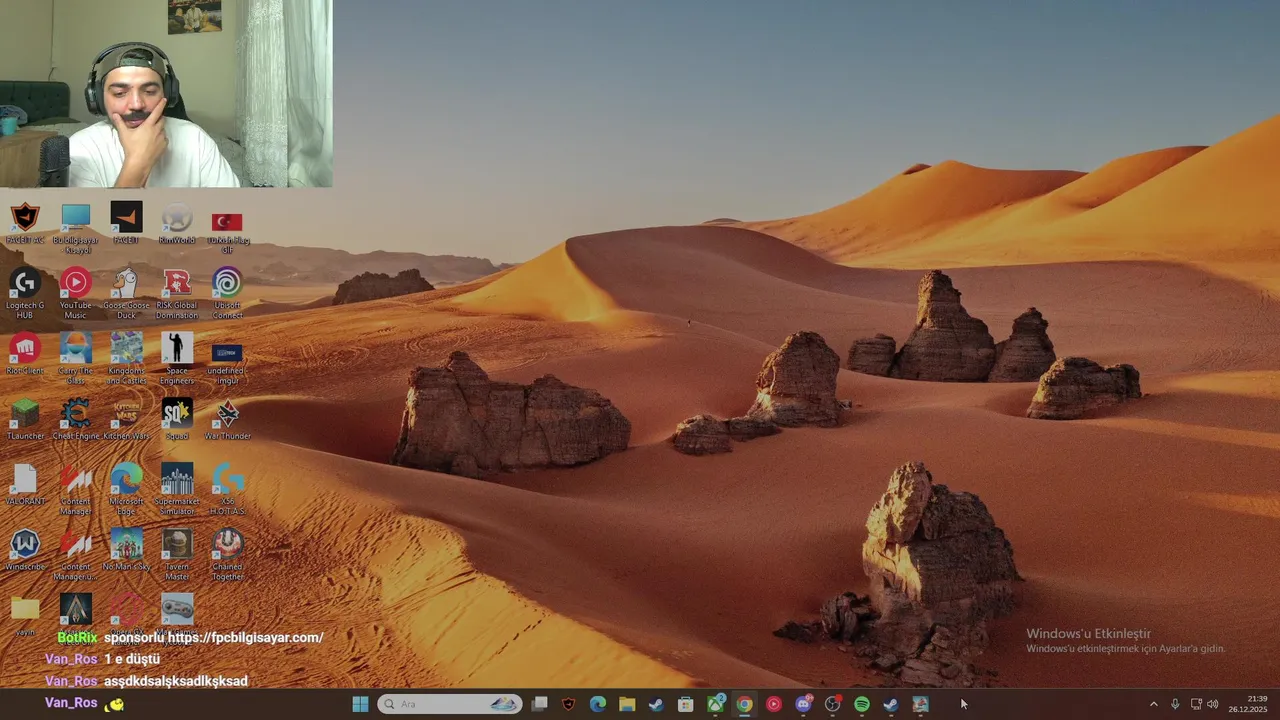Launch Squad from the desktop
This screenshot has height=720, width=1280.
tap(177, 419)
